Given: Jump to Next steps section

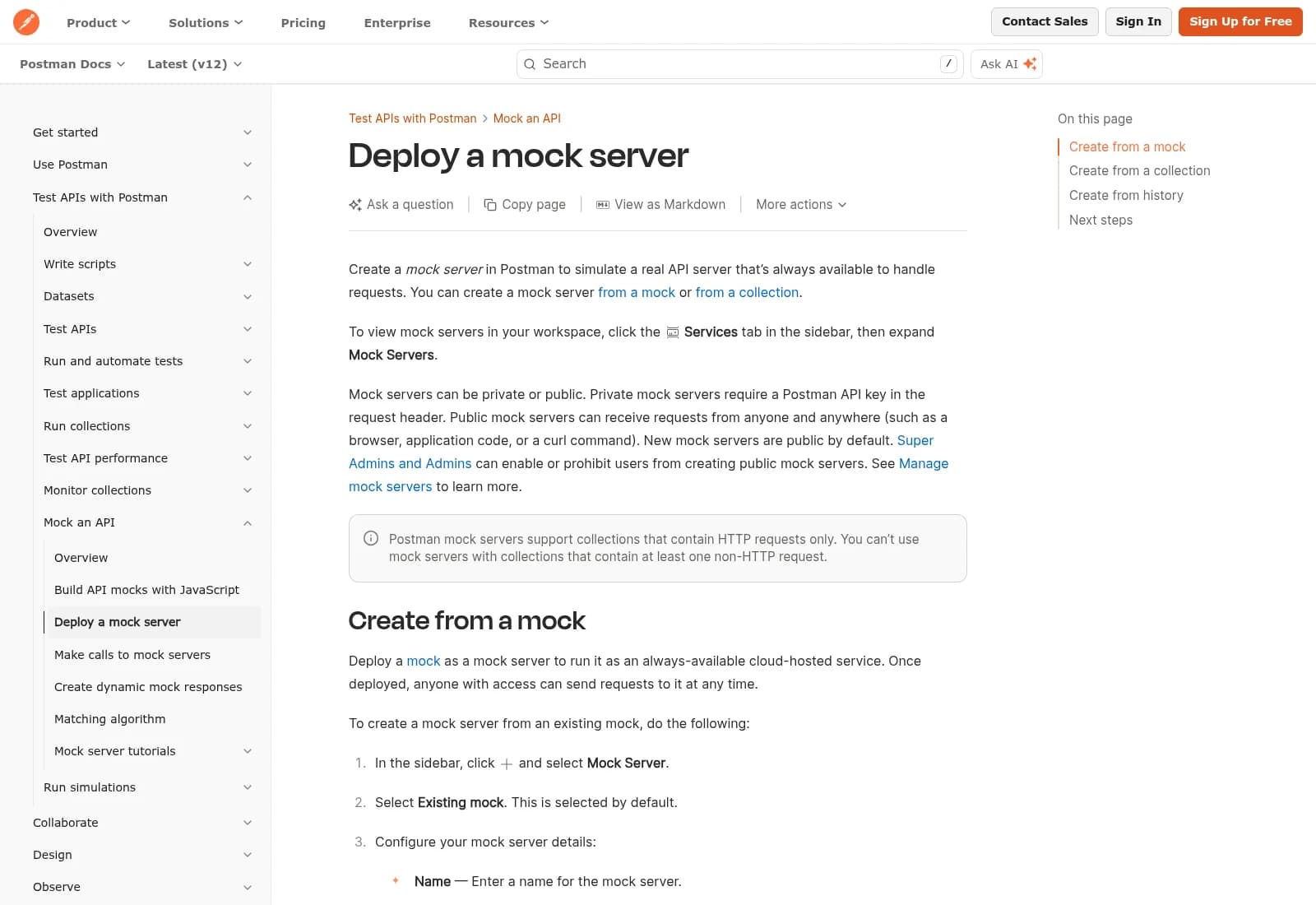Looking at the screenshot, I should tap(1101, 220).
